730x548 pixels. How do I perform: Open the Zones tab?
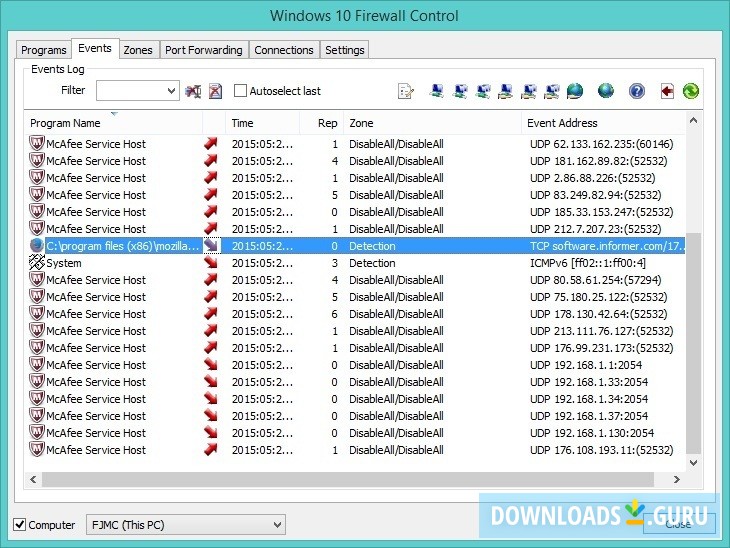(138, 50)
